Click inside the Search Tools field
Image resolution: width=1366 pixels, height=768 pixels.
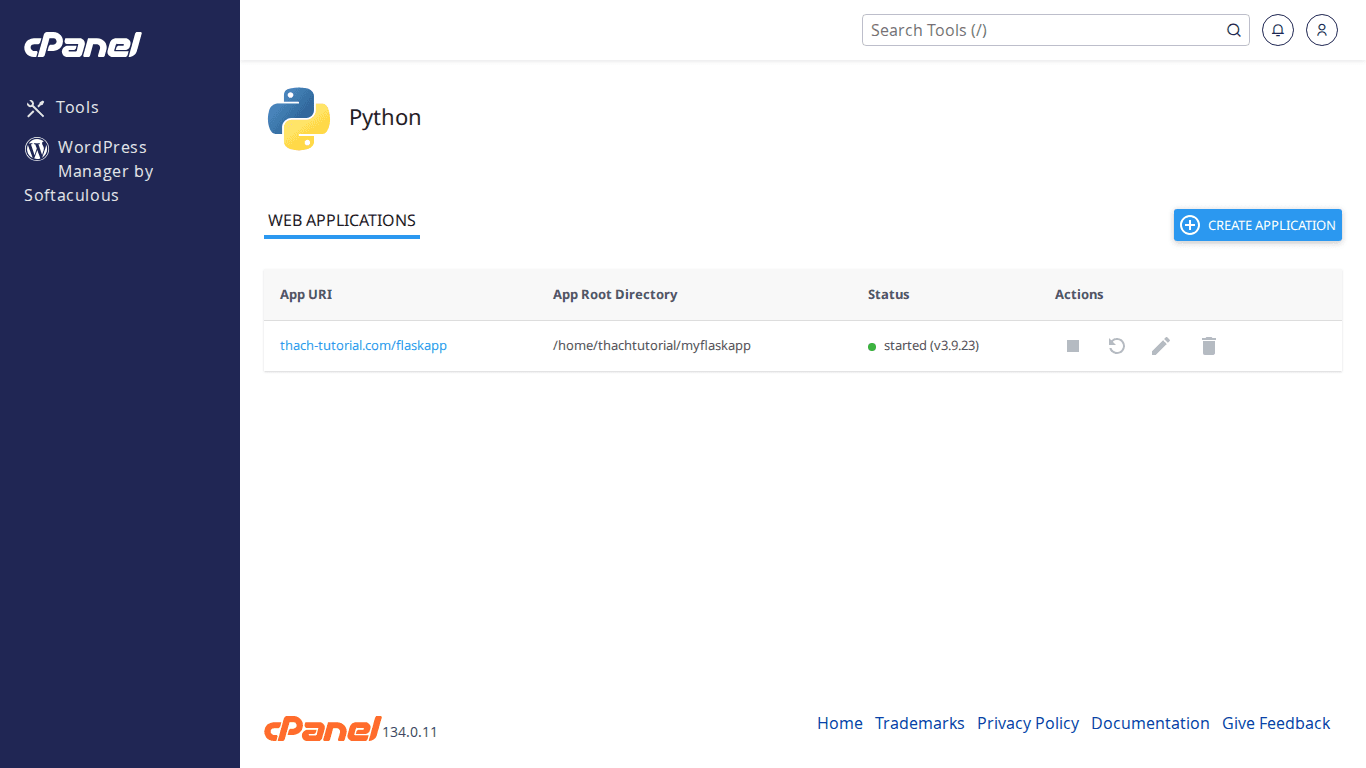tap(1040, 30)
